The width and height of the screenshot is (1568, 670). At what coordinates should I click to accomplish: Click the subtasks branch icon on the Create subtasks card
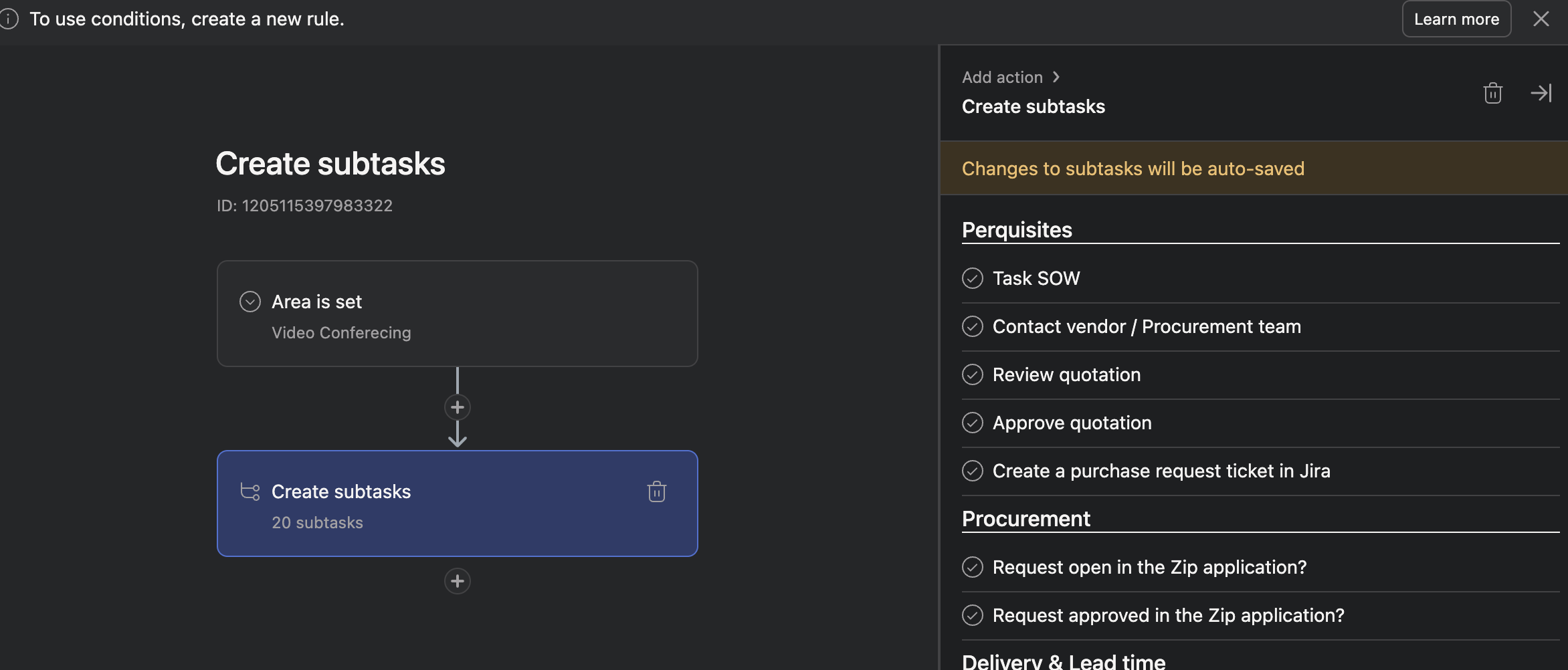pyautogui.click(x=250, y=491)
